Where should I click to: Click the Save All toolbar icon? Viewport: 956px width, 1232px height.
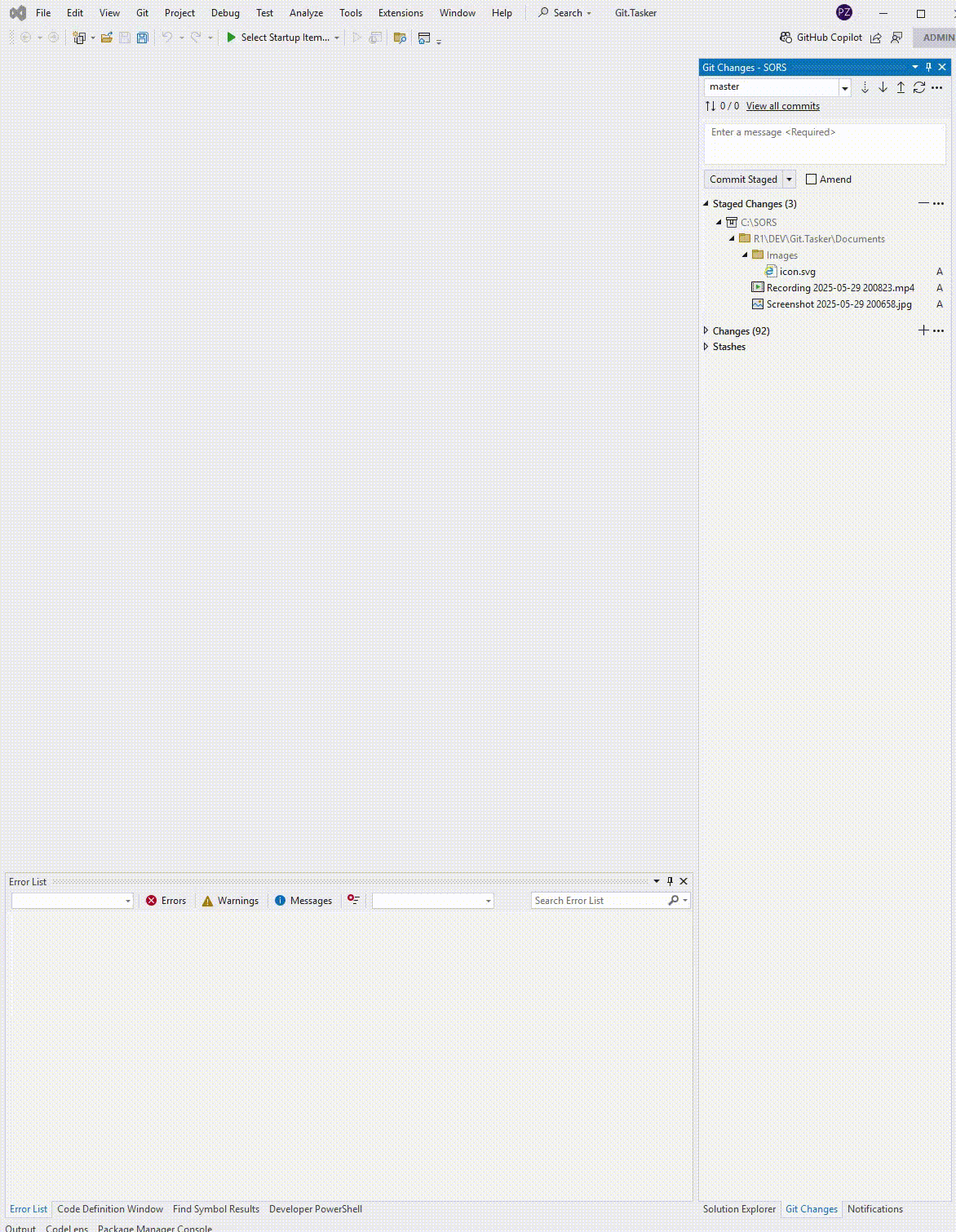click(x=143, y=37)
